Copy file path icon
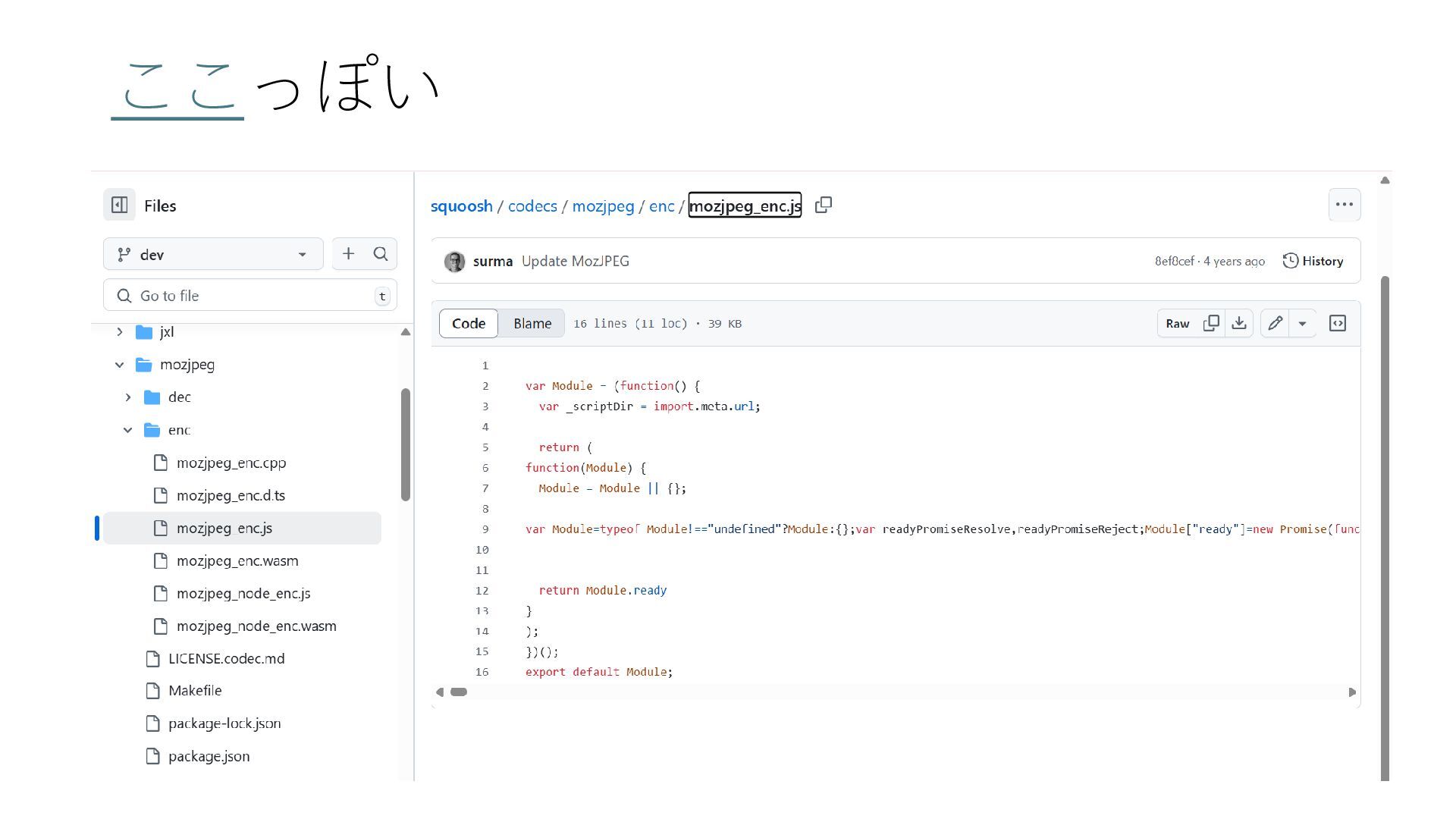Image resolution: width=1456 pixels, height=819 pixels. coord(824,205)
